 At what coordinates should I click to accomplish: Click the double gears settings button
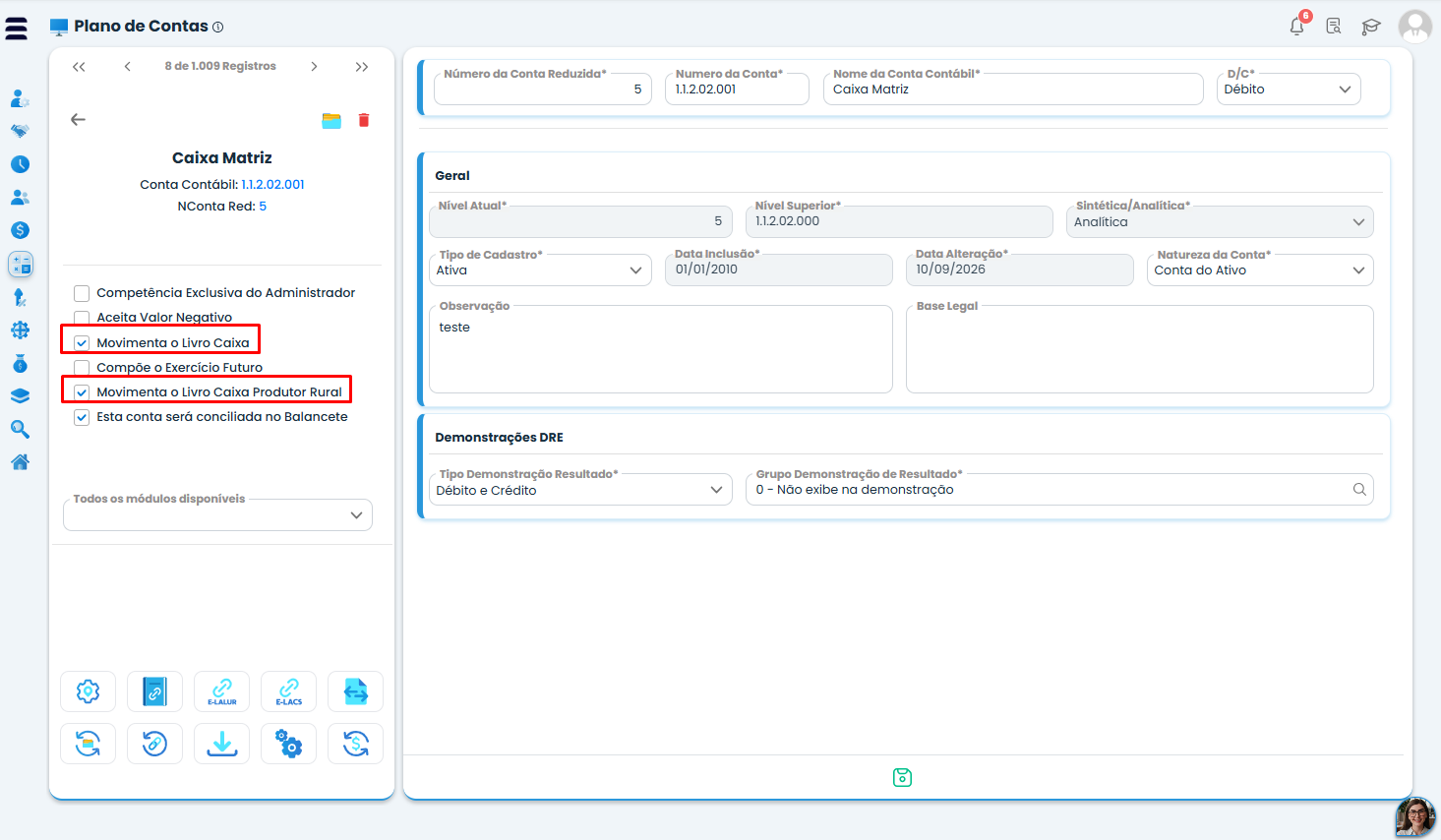coord(289,744)
